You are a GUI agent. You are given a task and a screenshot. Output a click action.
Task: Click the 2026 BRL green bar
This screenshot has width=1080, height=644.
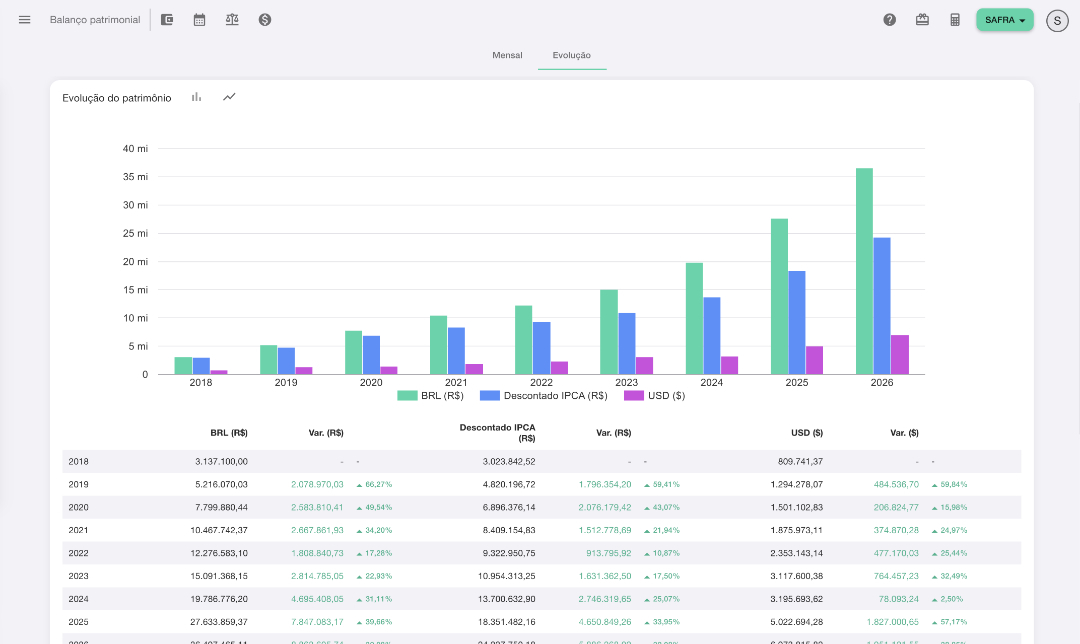pos(864,271)
